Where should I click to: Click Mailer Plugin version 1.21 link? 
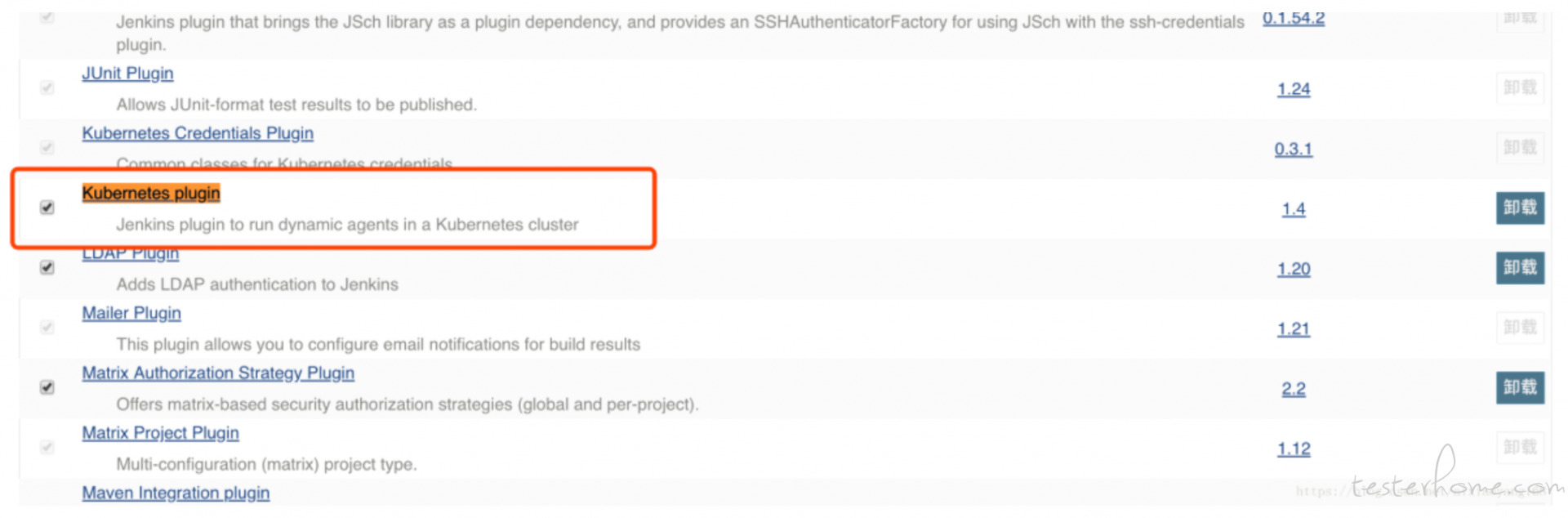pos(1294,329)
